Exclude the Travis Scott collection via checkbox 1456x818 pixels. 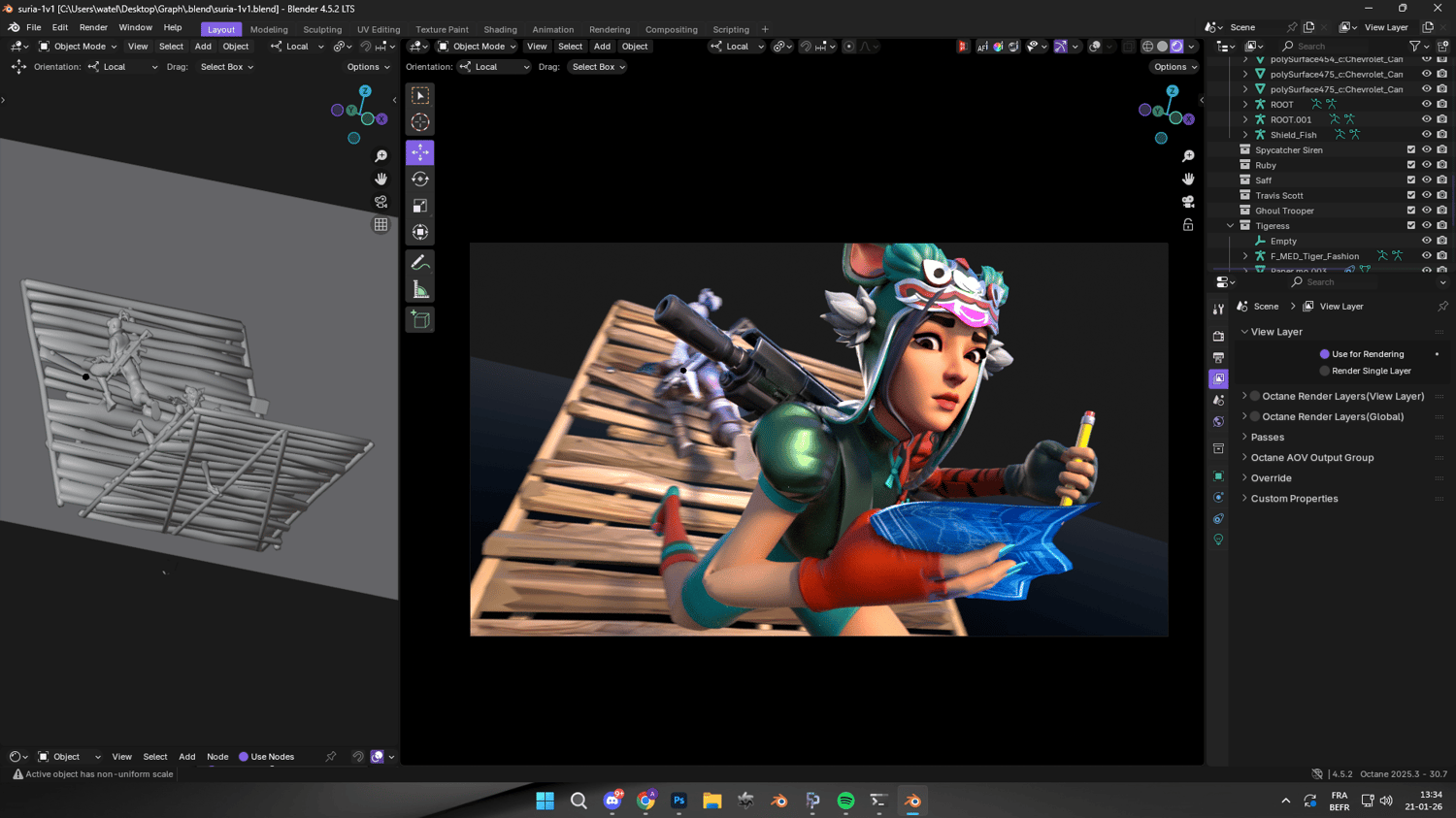1411,195
